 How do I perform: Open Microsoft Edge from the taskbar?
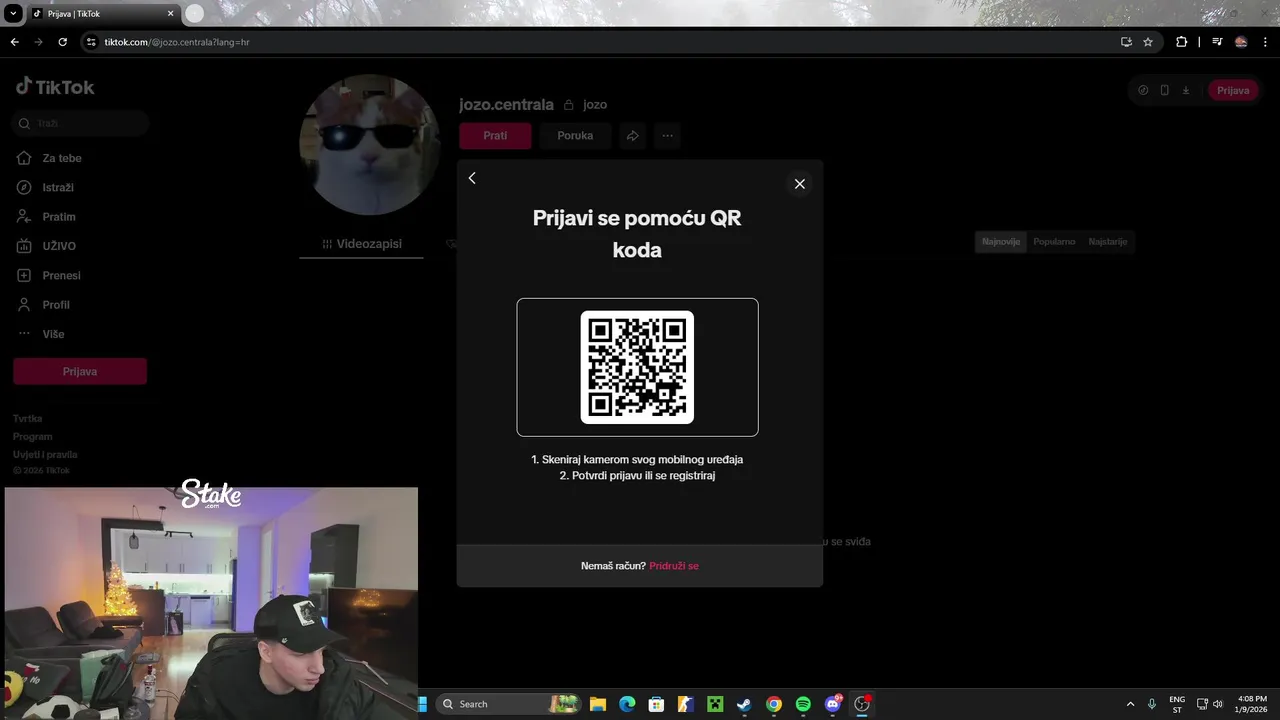click(x=627, y=704)
